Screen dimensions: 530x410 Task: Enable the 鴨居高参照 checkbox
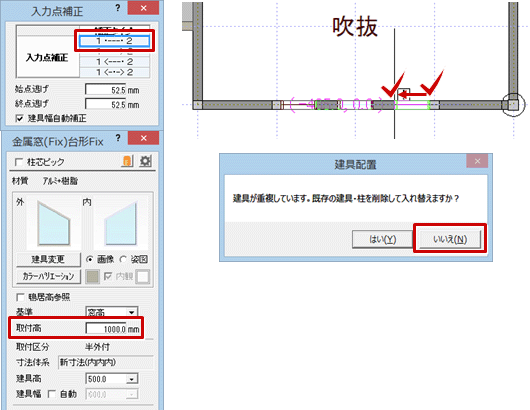tap(20, 297)
